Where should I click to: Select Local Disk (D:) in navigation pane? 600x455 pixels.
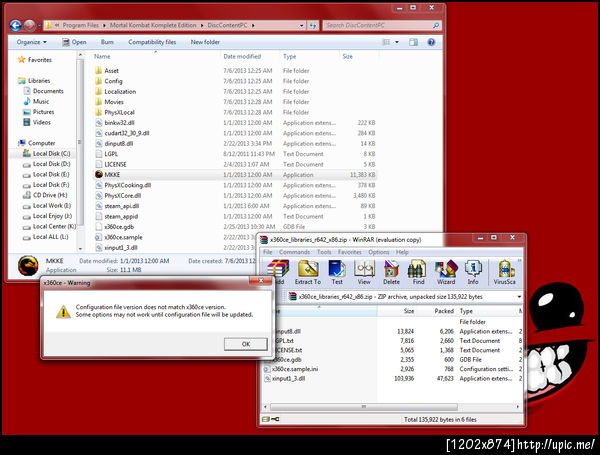(51, 164)
